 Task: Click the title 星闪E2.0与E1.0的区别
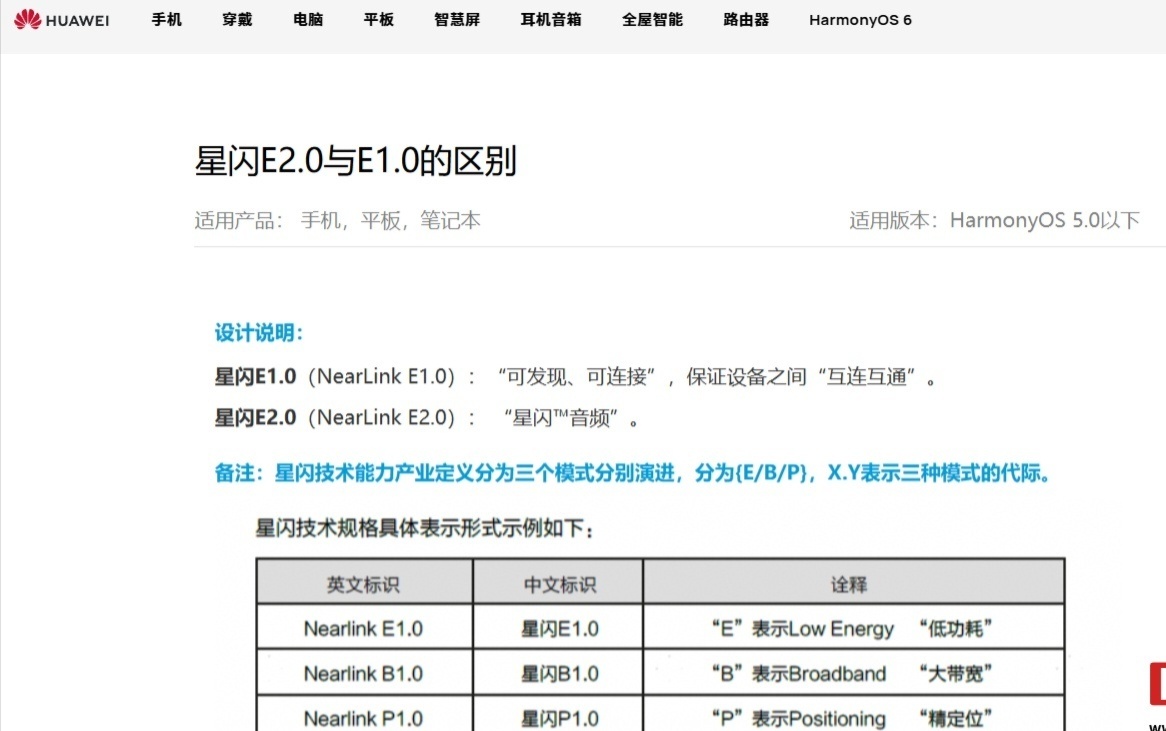tap(355, 161)
